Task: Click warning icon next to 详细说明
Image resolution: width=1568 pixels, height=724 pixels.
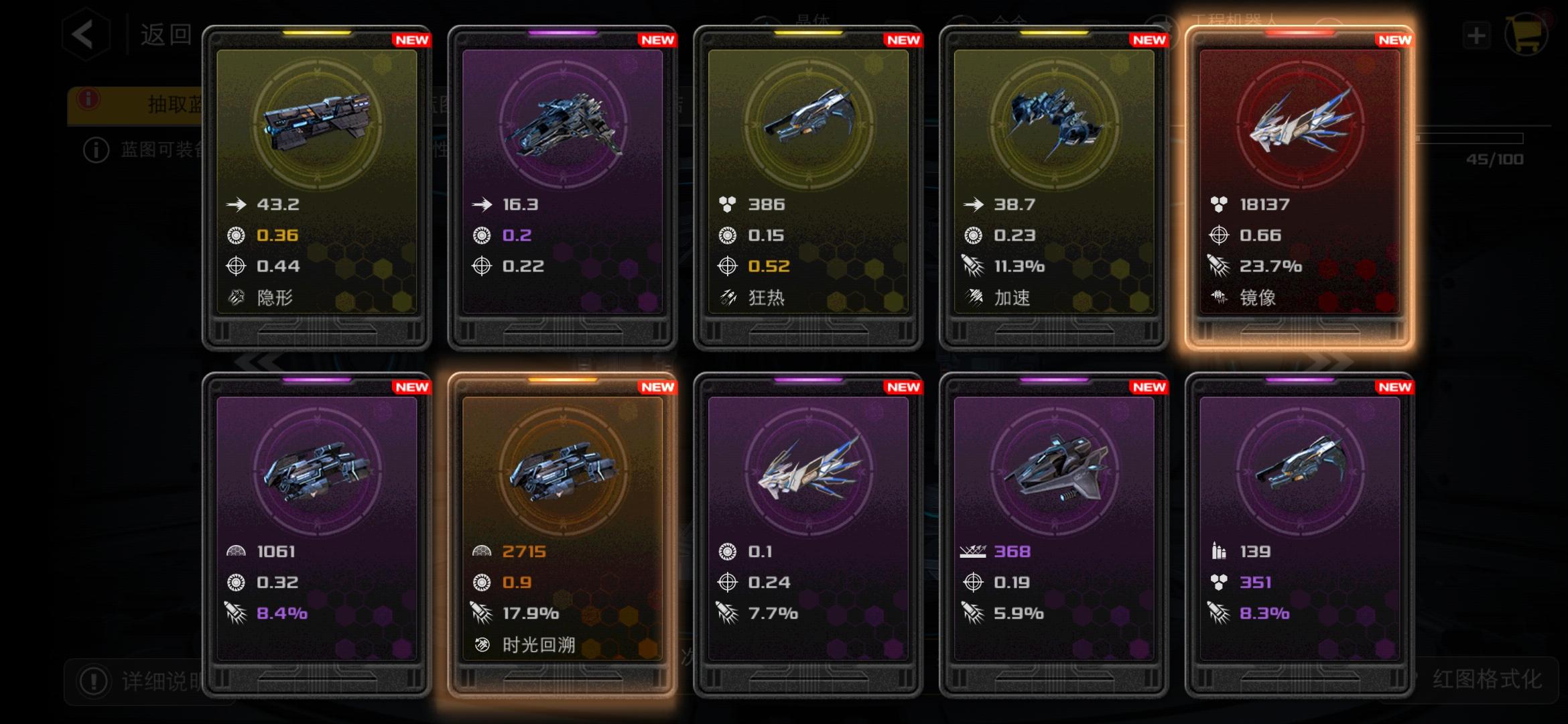Action: tap(93, 681)
